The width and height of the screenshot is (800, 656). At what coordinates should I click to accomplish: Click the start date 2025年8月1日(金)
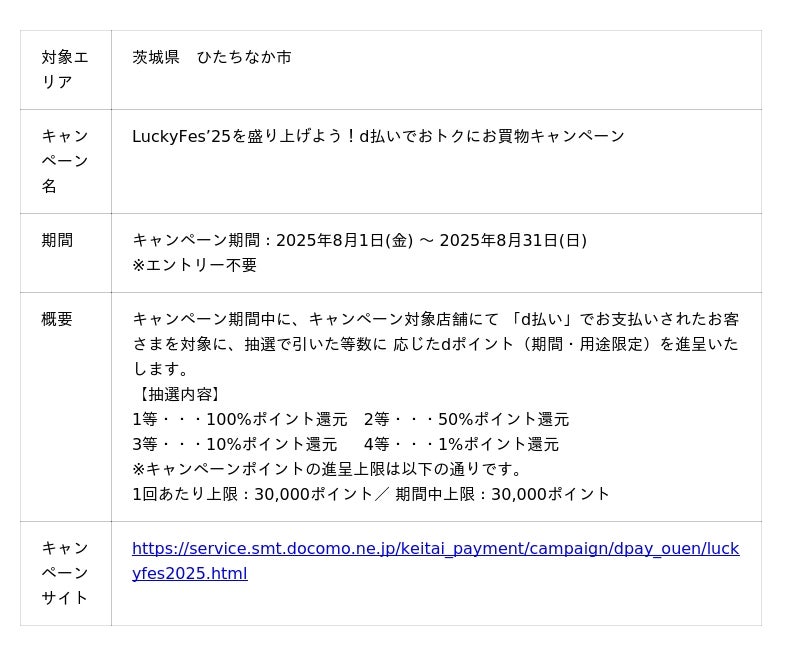click(344, 240)
